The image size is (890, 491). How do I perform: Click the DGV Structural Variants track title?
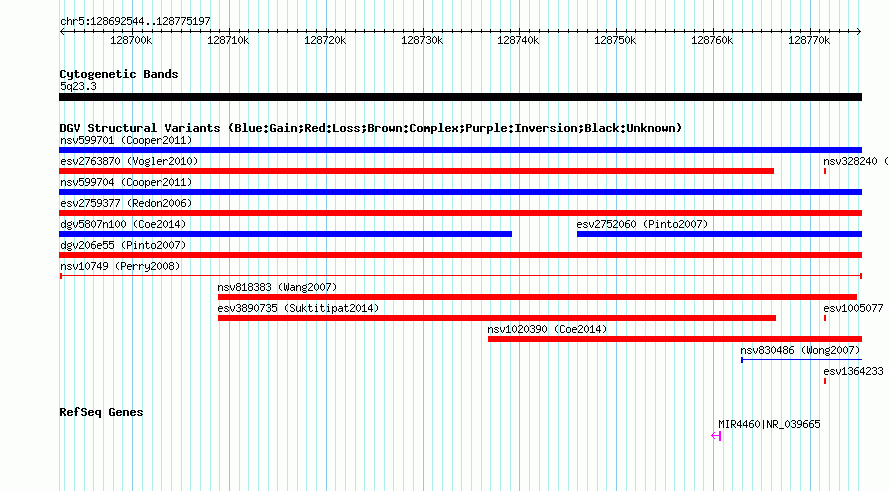coord(371,128)
